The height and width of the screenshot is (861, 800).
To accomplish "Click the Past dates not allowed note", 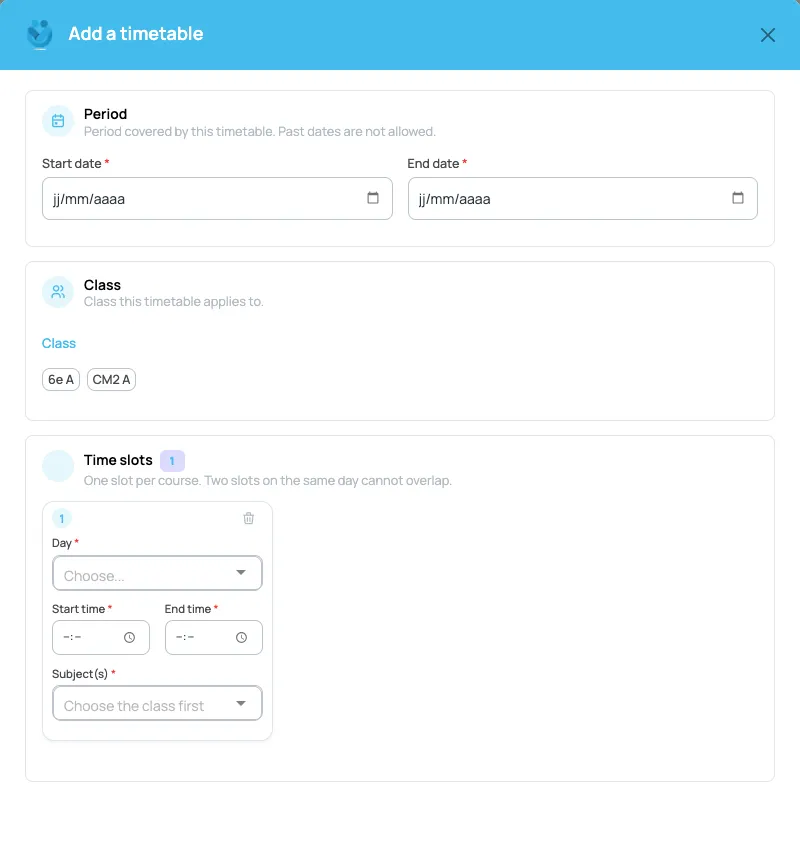I will (x=357, y=132).
